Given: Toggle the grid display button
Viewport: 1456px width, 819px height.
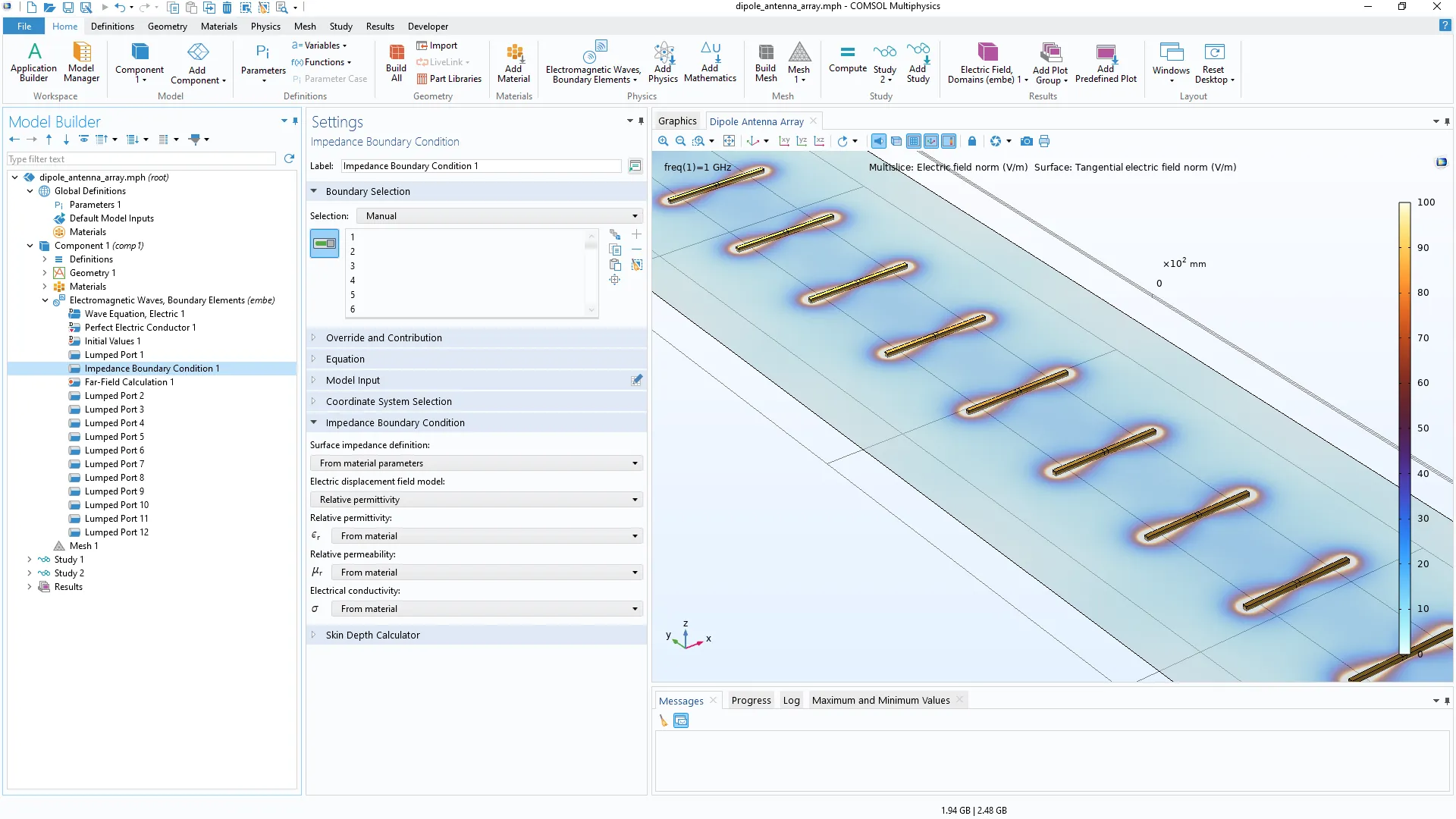Looking at the screenshot, I should [914, 141].
